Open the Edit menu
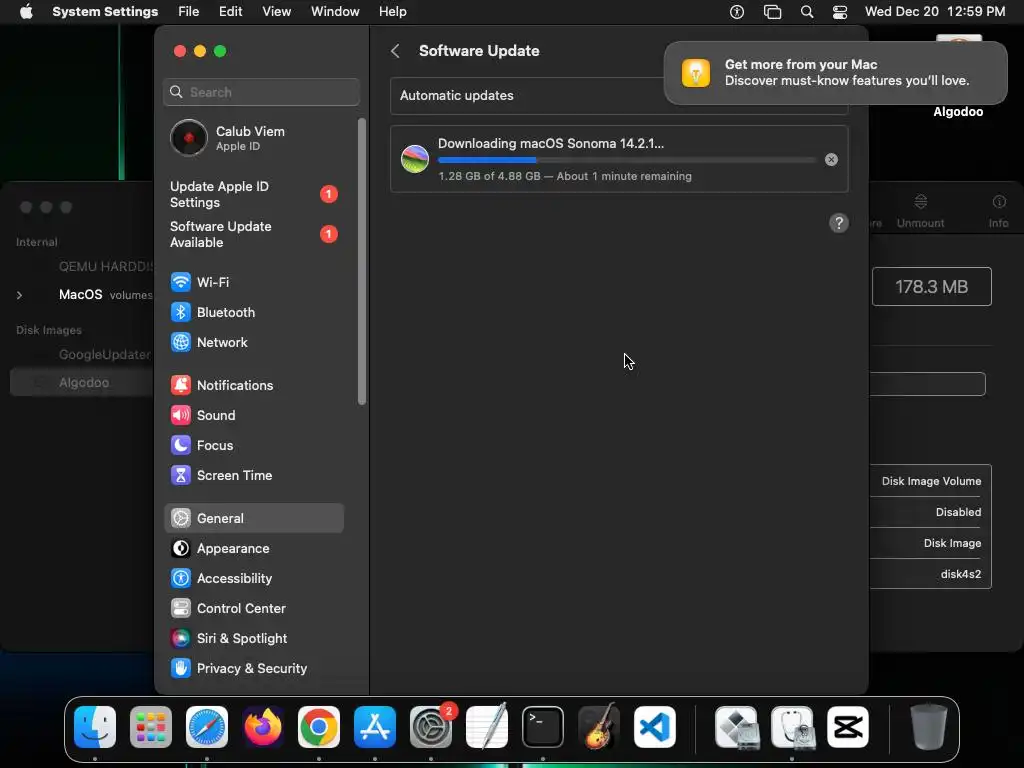The image size is (1024, 768). 231,12
